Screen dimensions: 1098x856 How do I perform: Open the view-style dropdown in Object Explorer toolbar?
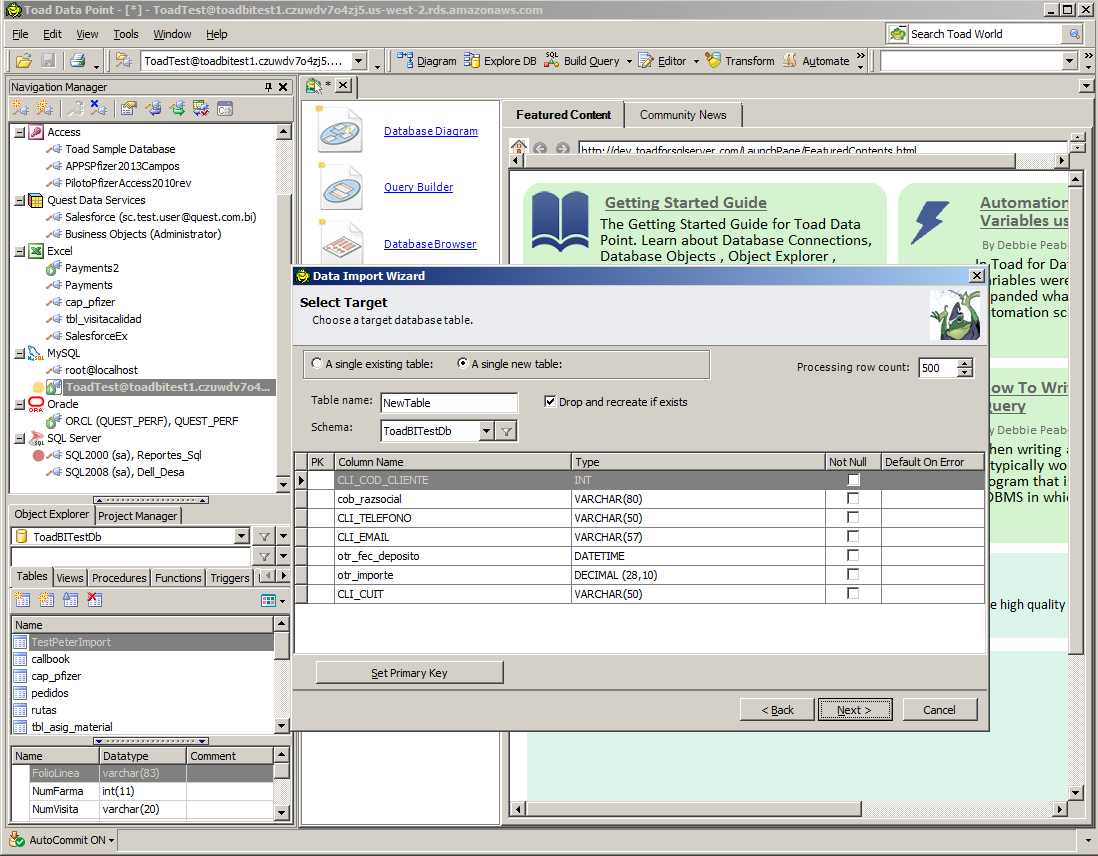pos(282,600)
